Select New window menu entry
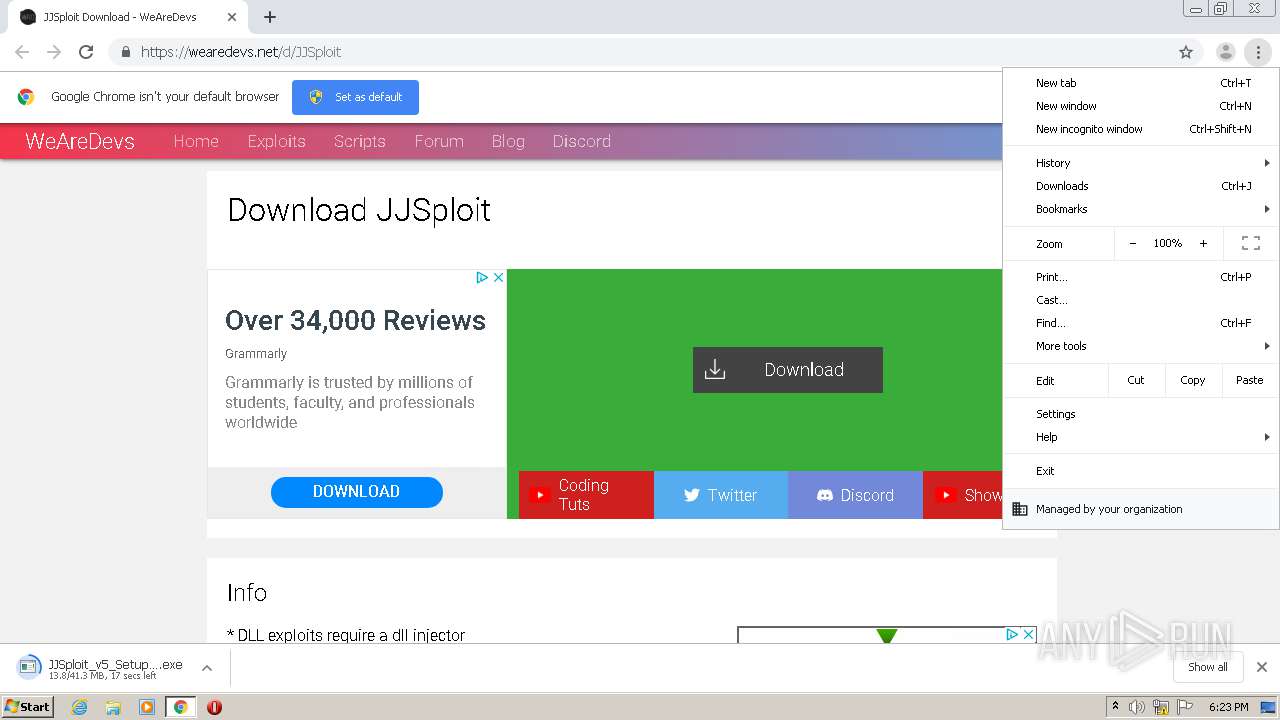1280x720 pixels. 1141,106
